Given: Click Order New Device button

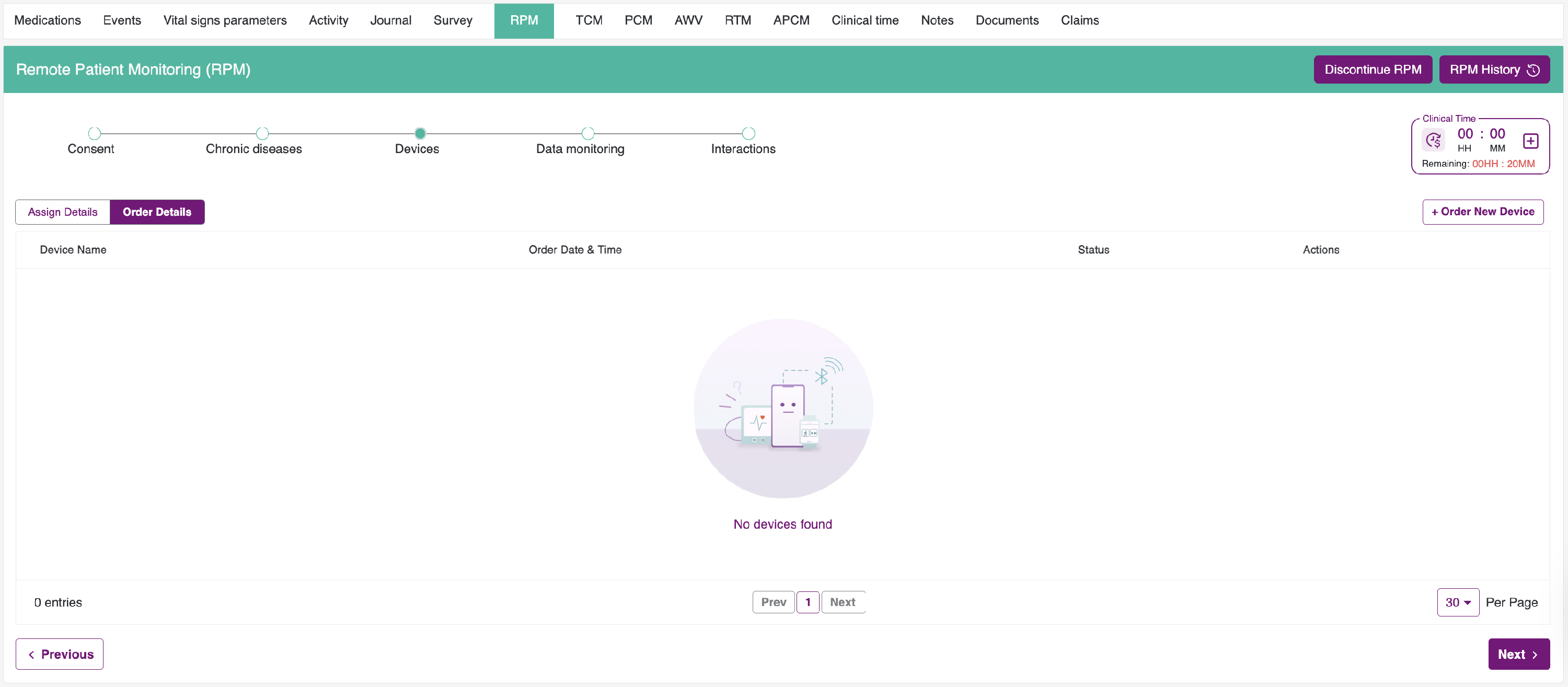Looking at the screenshot, I should pyautogui.click(x=1482, y=212).
